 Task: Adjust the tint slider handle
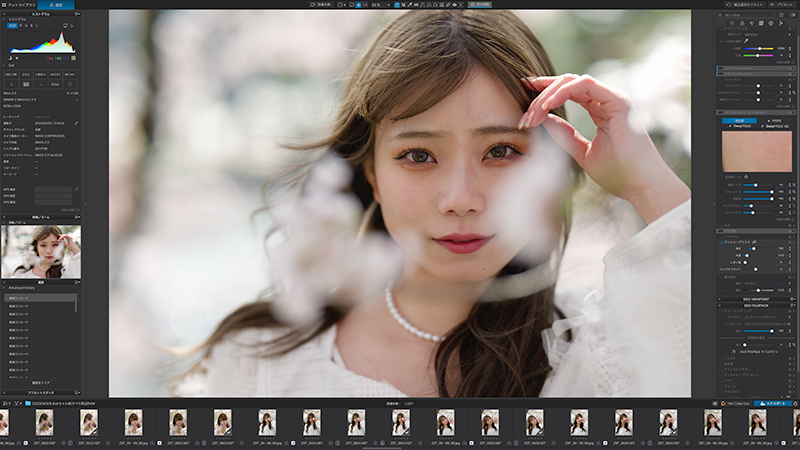pos(758,56)
